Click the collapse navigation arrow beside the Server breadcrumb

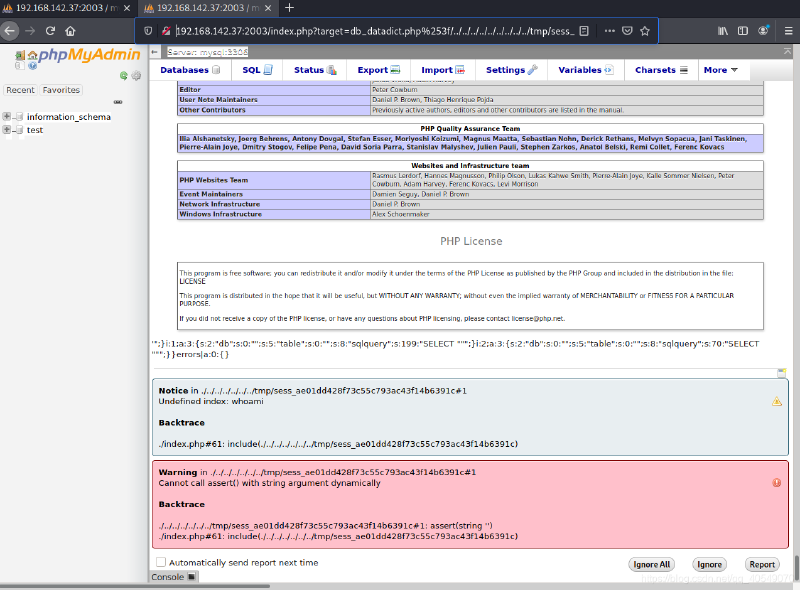pos(155,52)
